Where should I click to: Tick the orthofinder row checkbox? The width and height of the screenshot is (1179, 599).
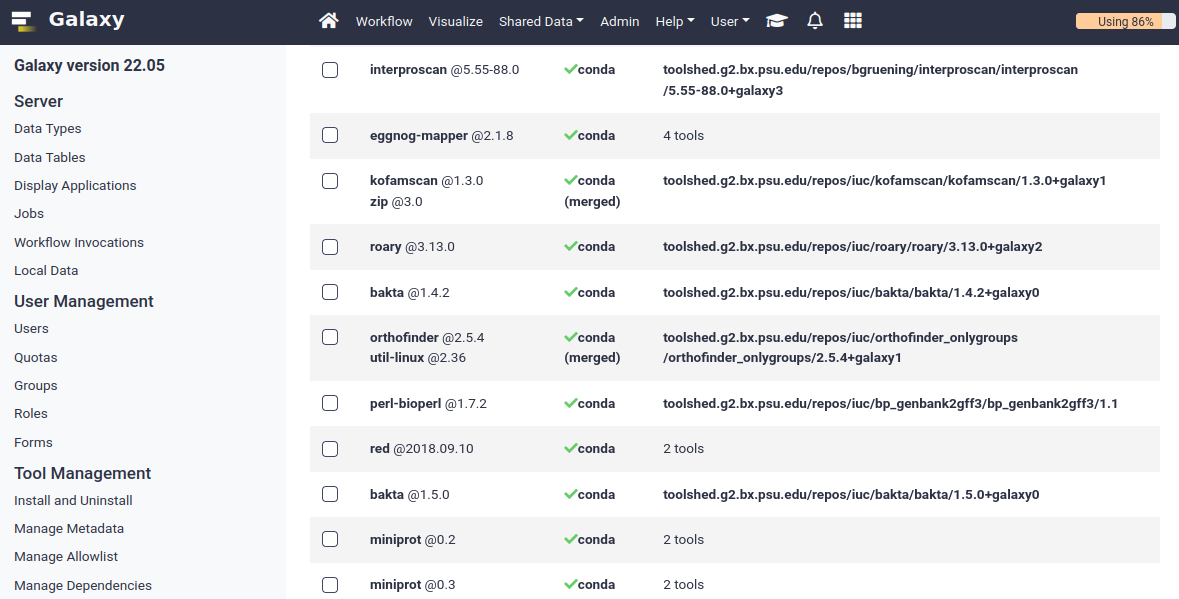click(330, 337)
